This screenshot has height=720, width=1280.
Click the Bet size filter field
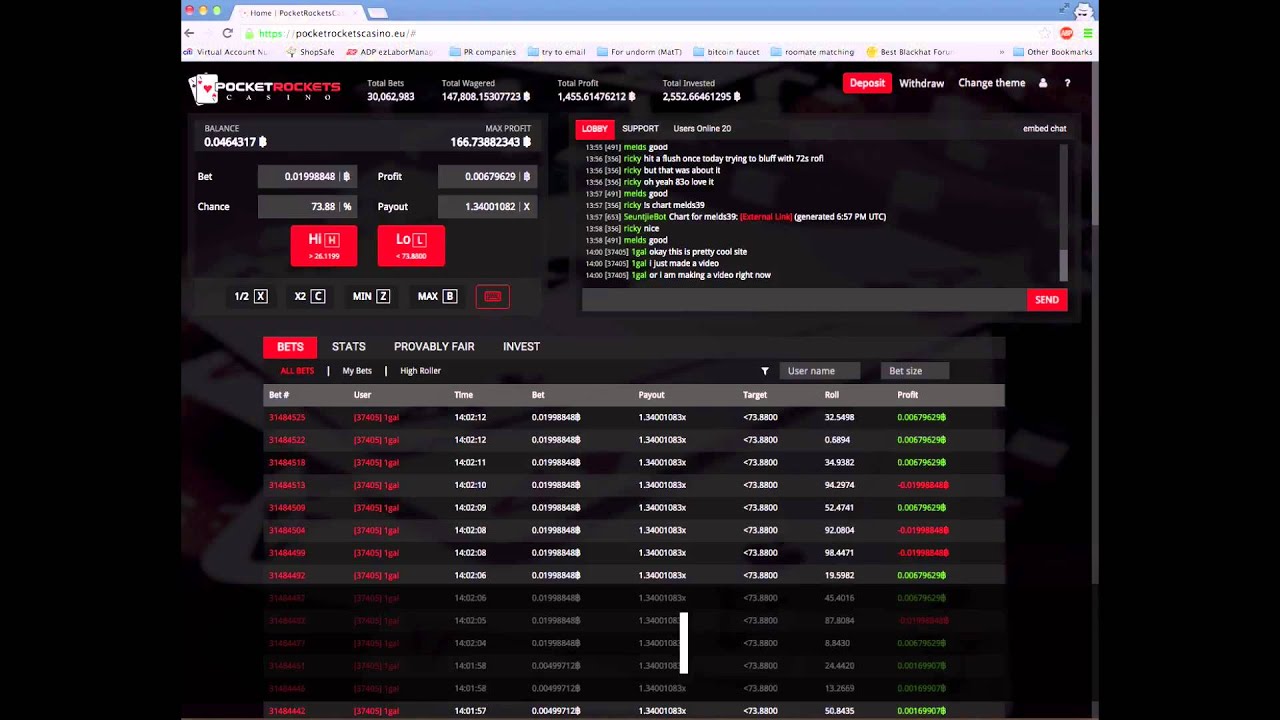point(915,371)
